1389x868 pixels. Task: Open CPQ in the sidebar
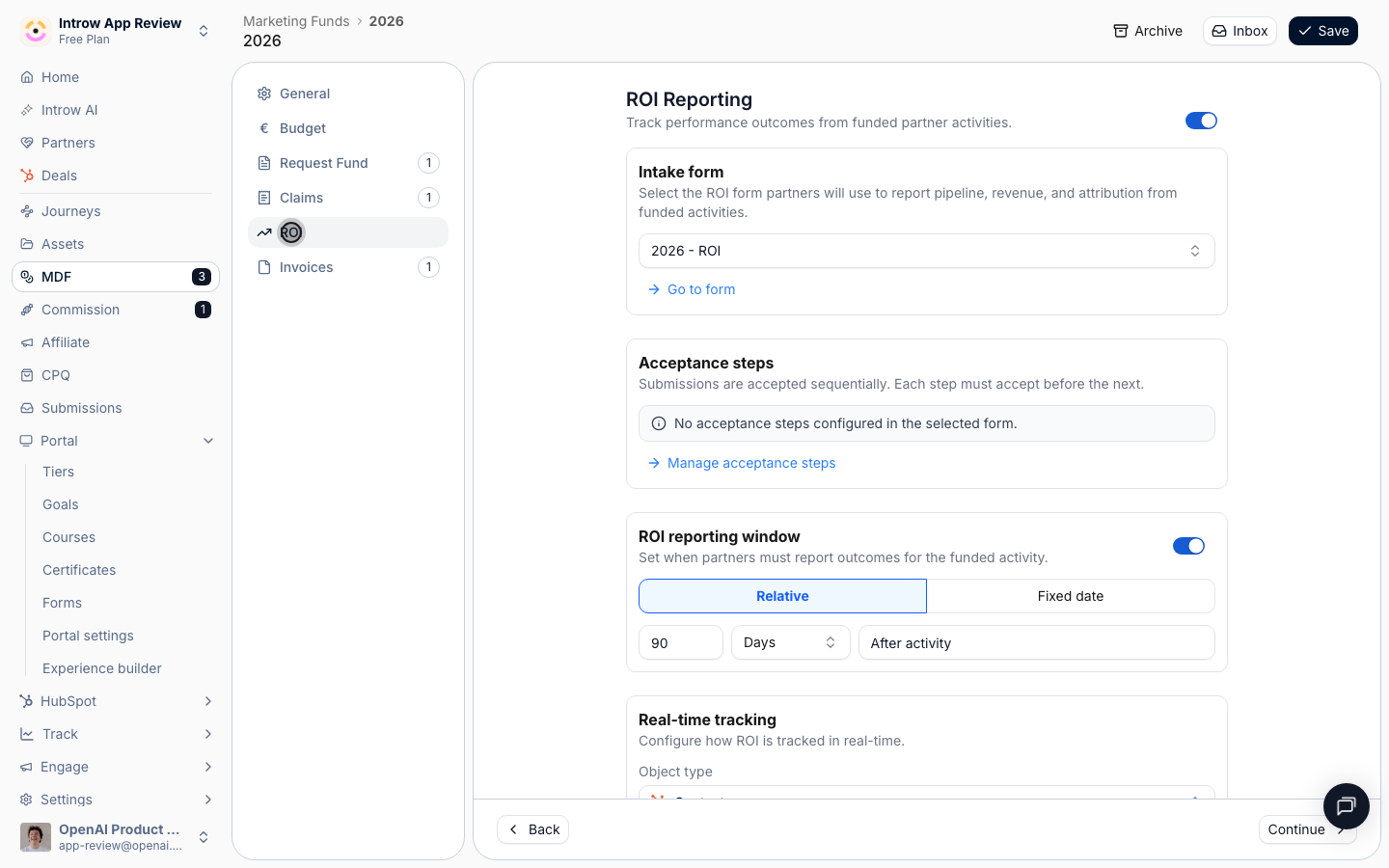tap(116, 375)
